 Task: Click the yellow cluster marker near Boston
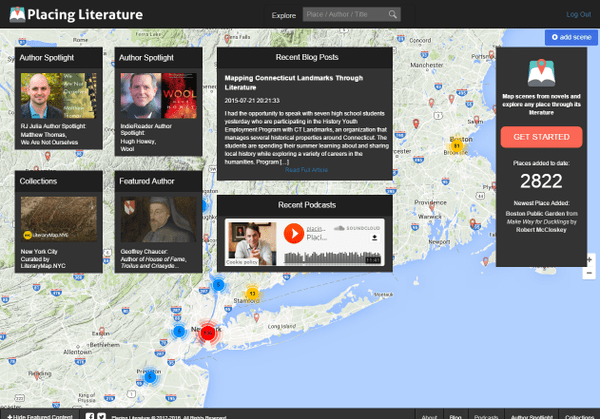tap(457, 146)
